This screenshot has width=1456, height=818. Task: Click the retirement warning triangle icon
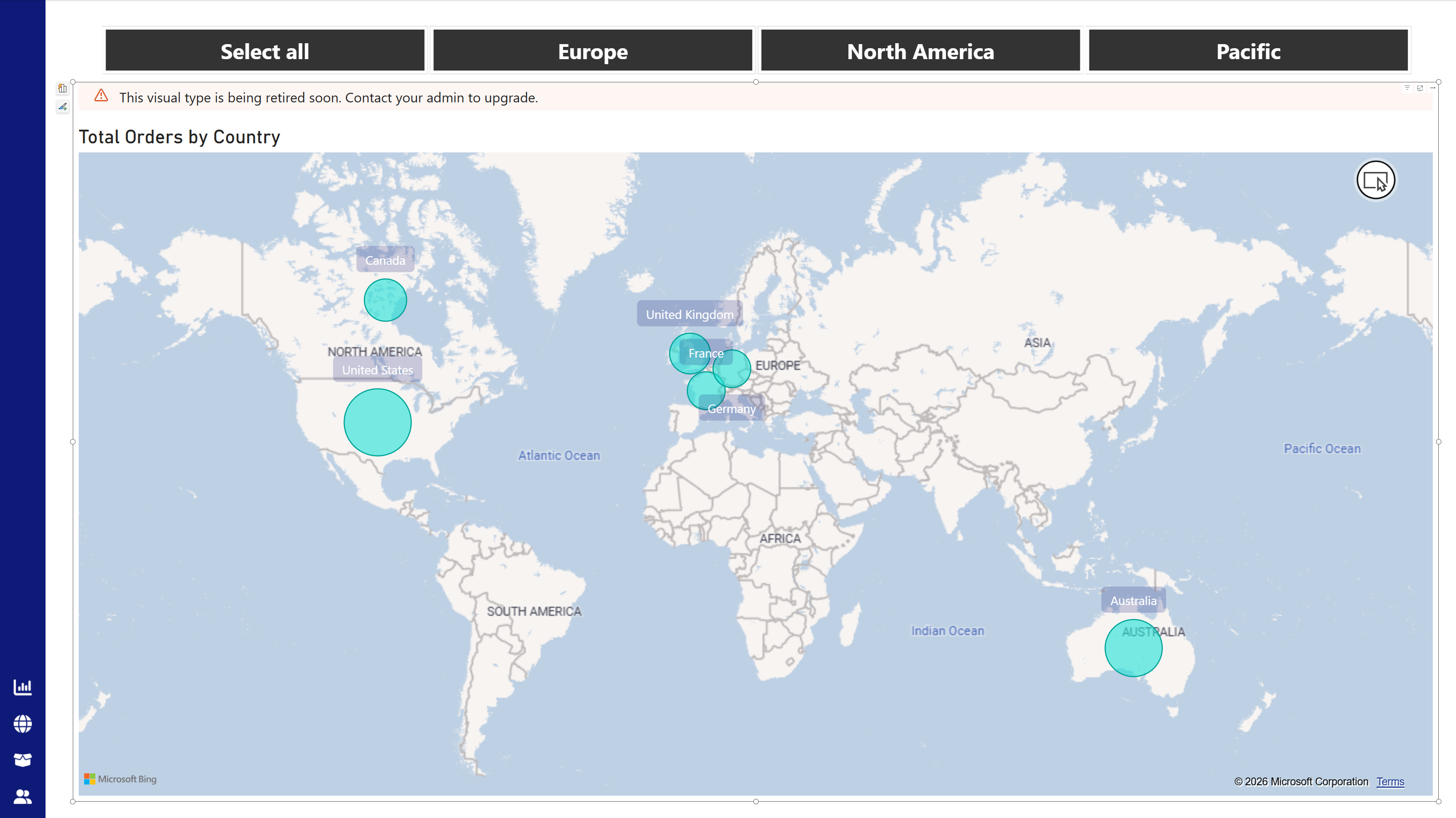coord(101,96)
